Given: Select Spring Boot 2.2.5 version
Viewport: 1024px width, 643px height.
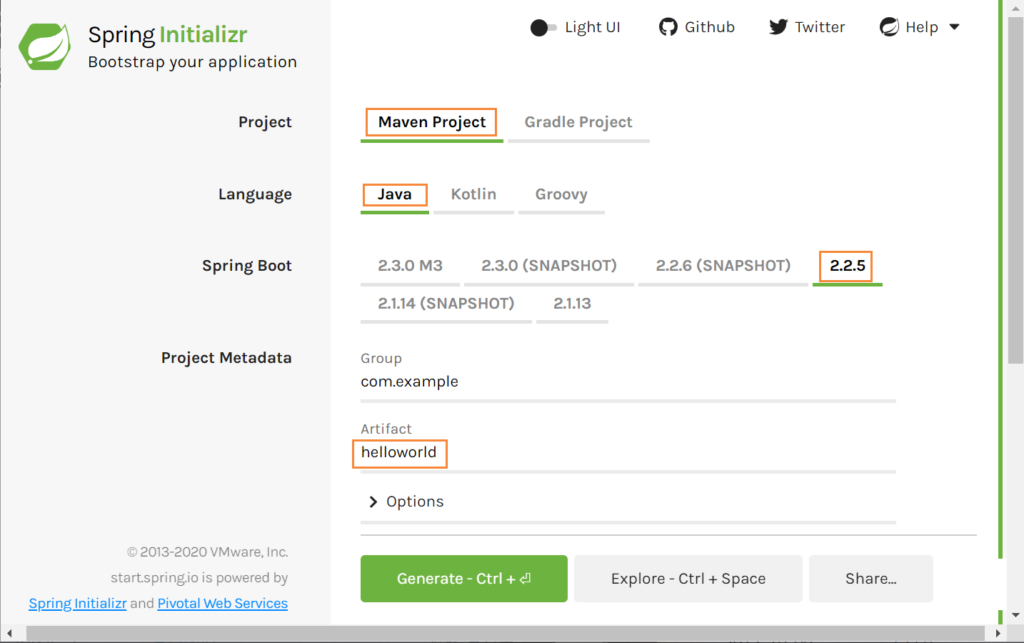Looking at the screenshot, I should tap(847, 266).
